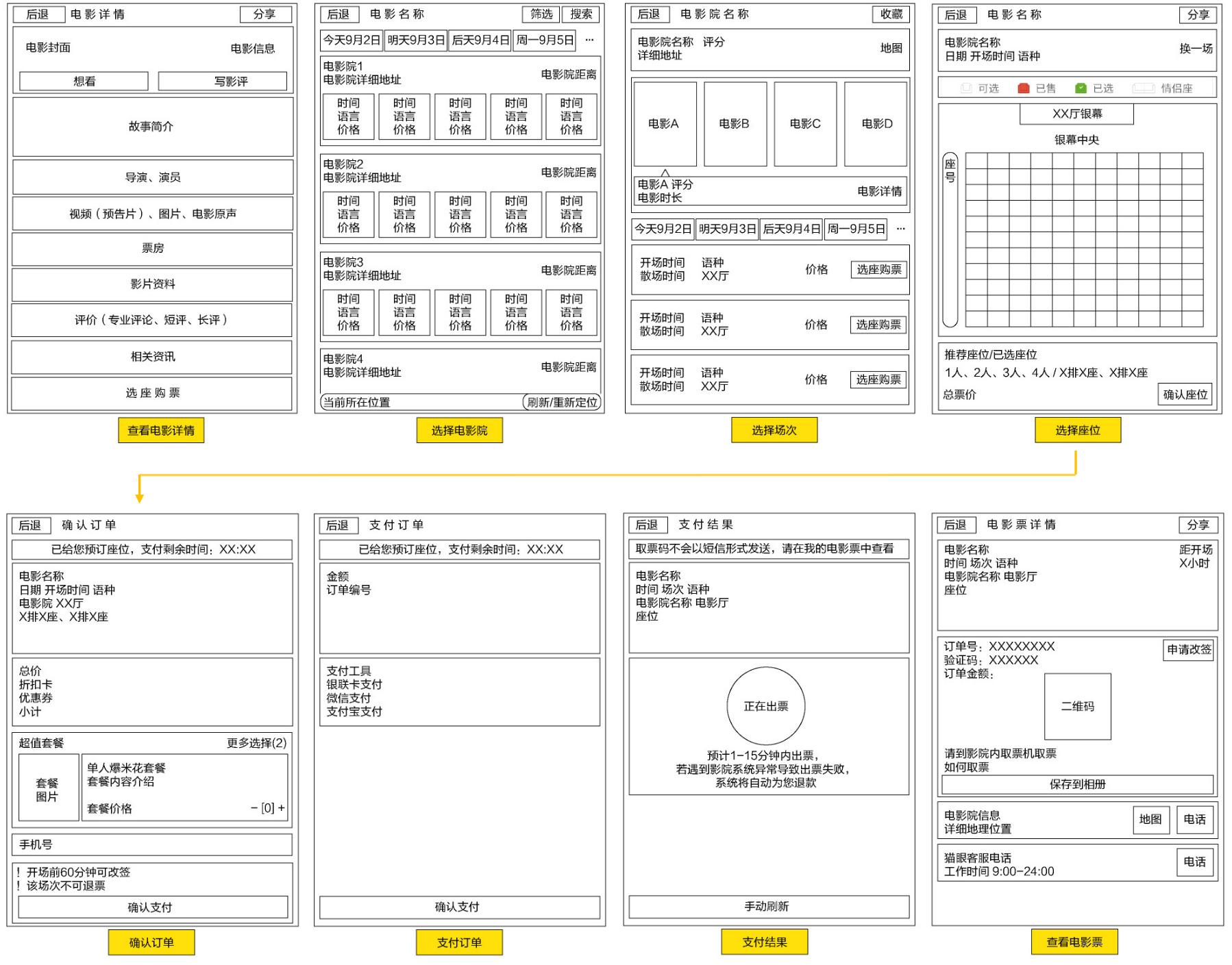Tap the 确认座位 button
The image size is (1232, 965).
(1185, 394)
